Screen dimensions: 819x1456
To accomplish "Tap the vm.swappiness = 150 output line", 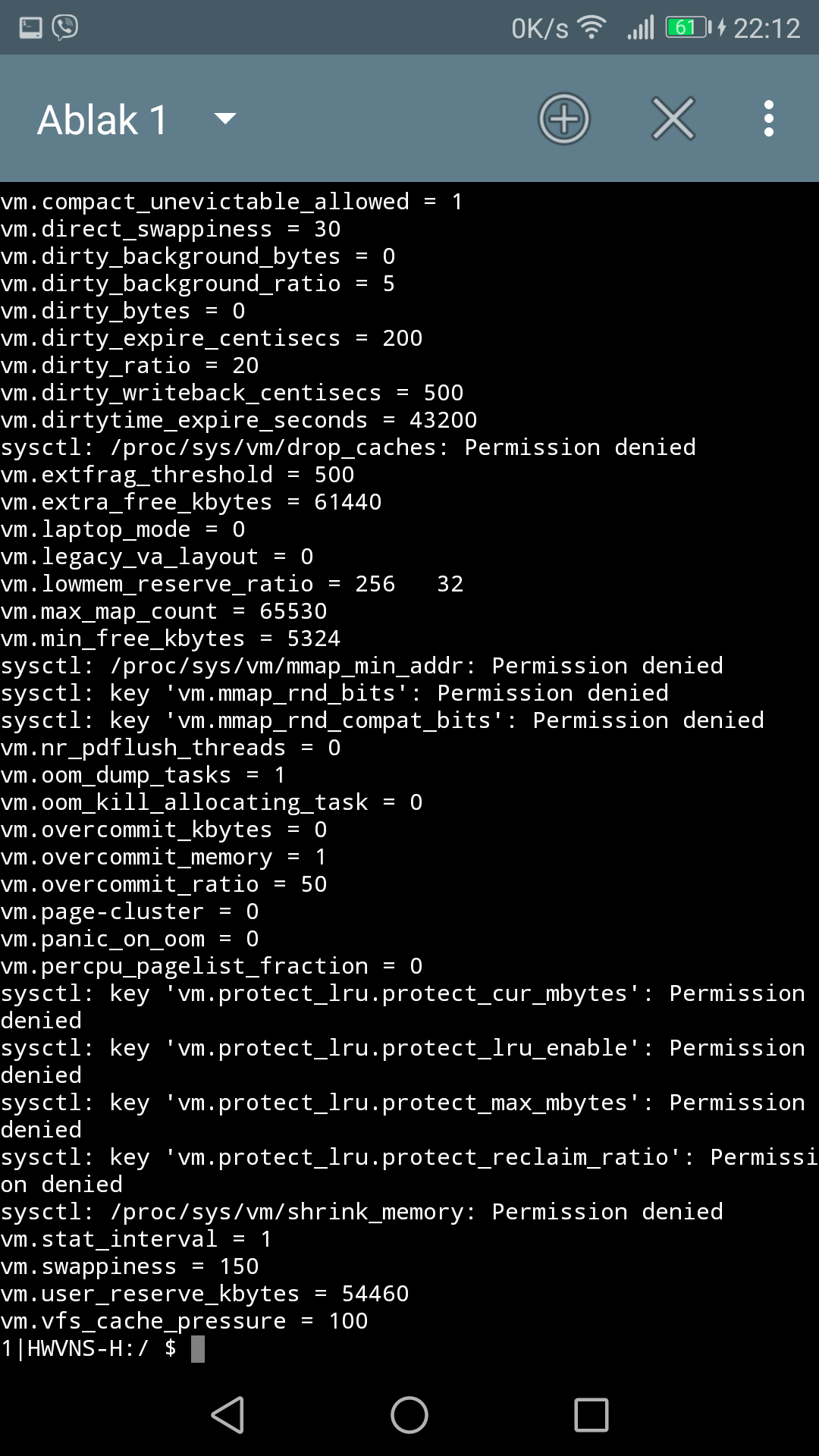I will [x=130, y=1266].
